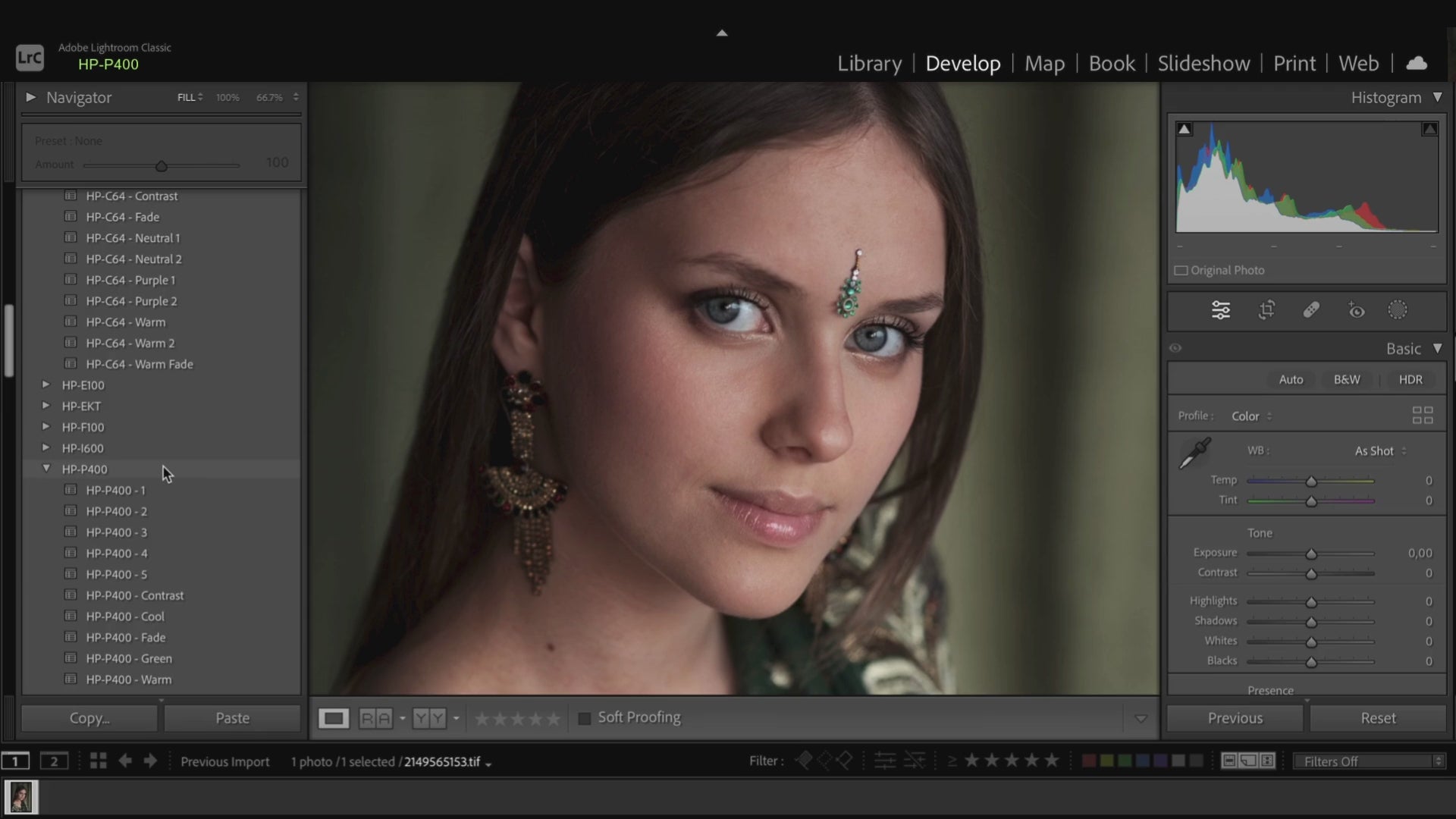The image size is (1456, 819).
Task: Toggle the Basic panel eye switch
Action: click(x=1175, y=348)
